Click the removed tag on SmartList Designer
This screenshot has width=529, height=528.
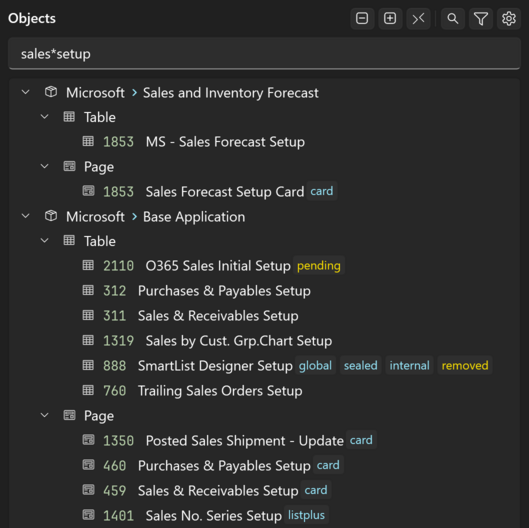pos(465,365)
